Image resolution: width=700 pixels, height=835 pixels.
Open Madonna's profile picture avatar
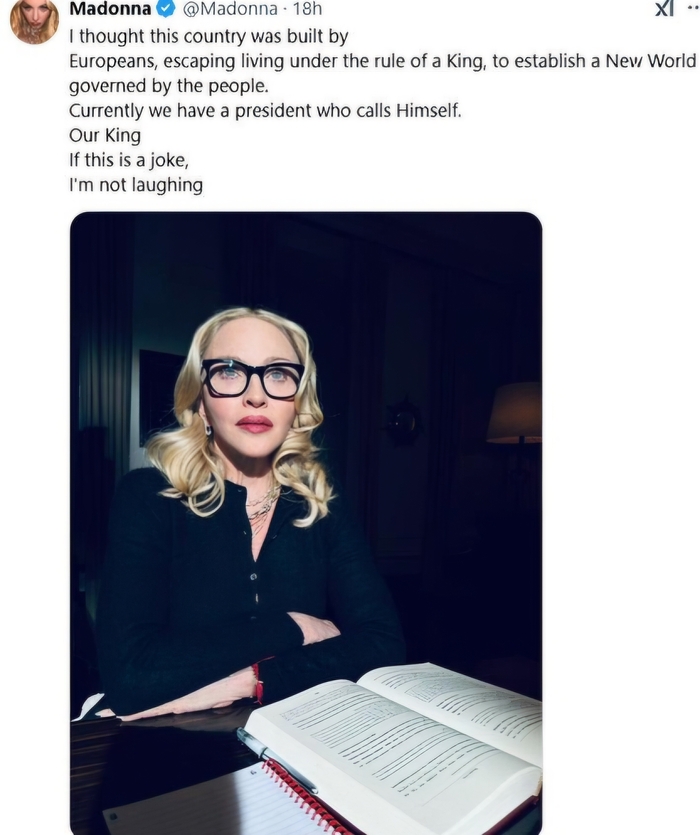[34, 21]
